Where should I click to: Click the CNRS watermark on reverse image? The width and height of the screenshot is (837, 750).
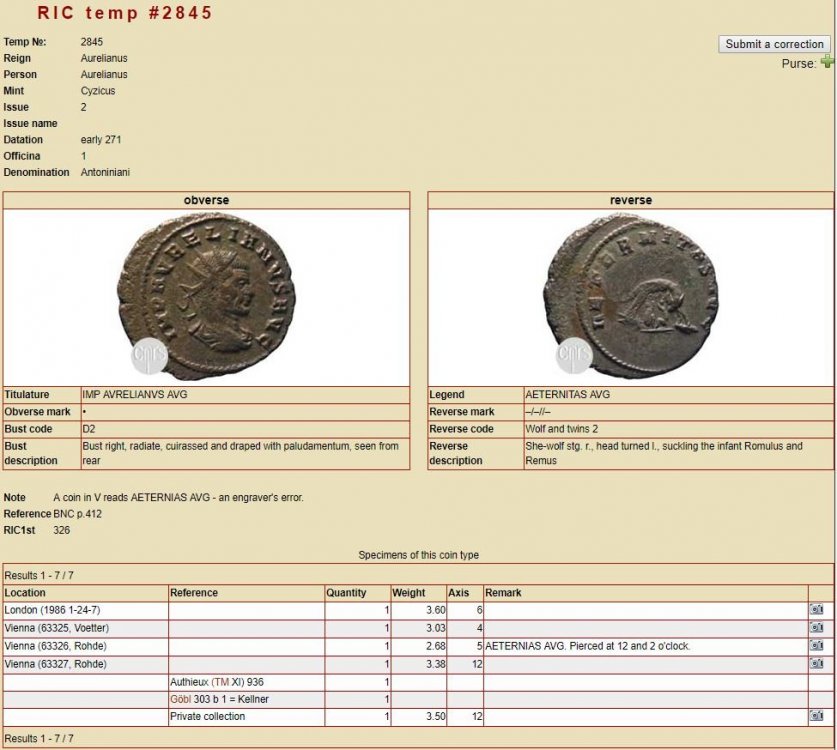pyautogui.click(x=572, y=353)
